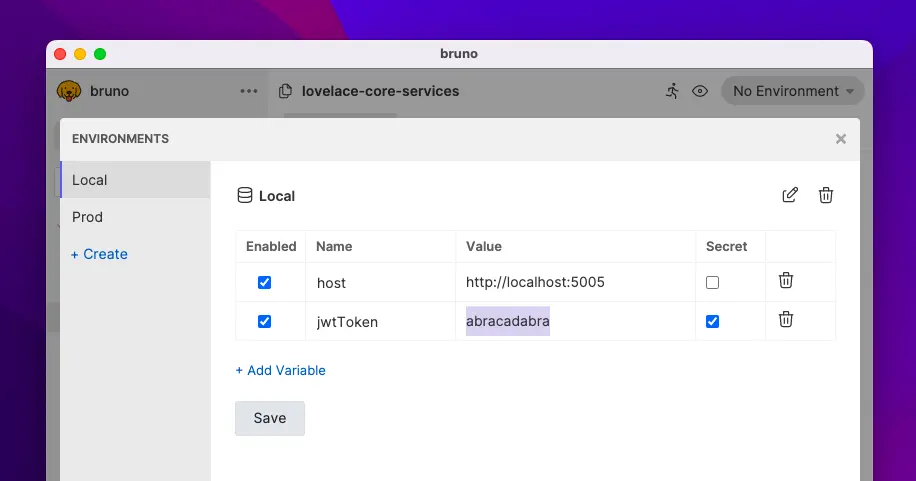Uncheck Enabled for the jwtToken variable
Image resolution: width=916 pixels, height=481 pixels.
click(x=265, y=321)
